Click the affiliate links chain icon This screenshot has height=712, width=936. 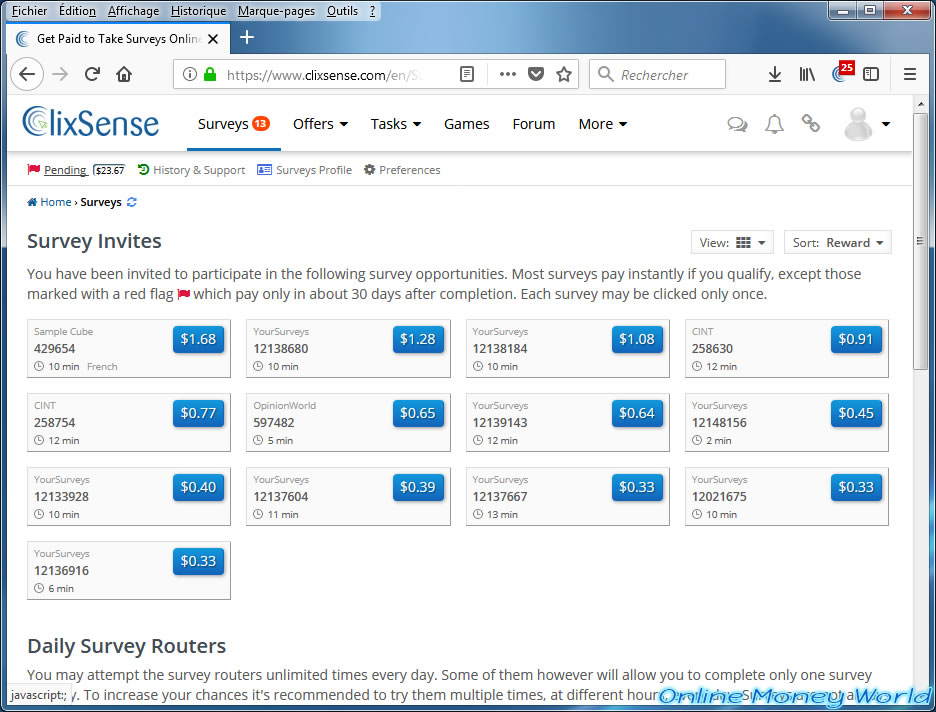(810, 124)
